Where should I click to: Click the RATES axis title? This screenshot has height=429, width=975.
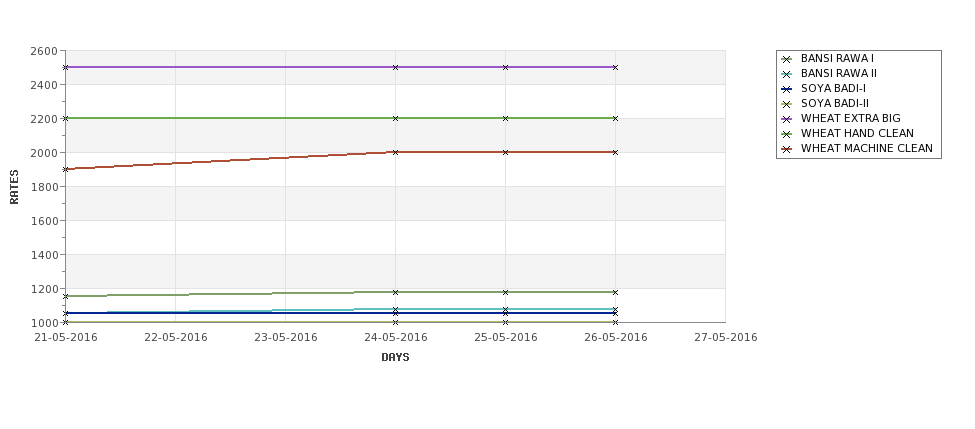(14, 187)
